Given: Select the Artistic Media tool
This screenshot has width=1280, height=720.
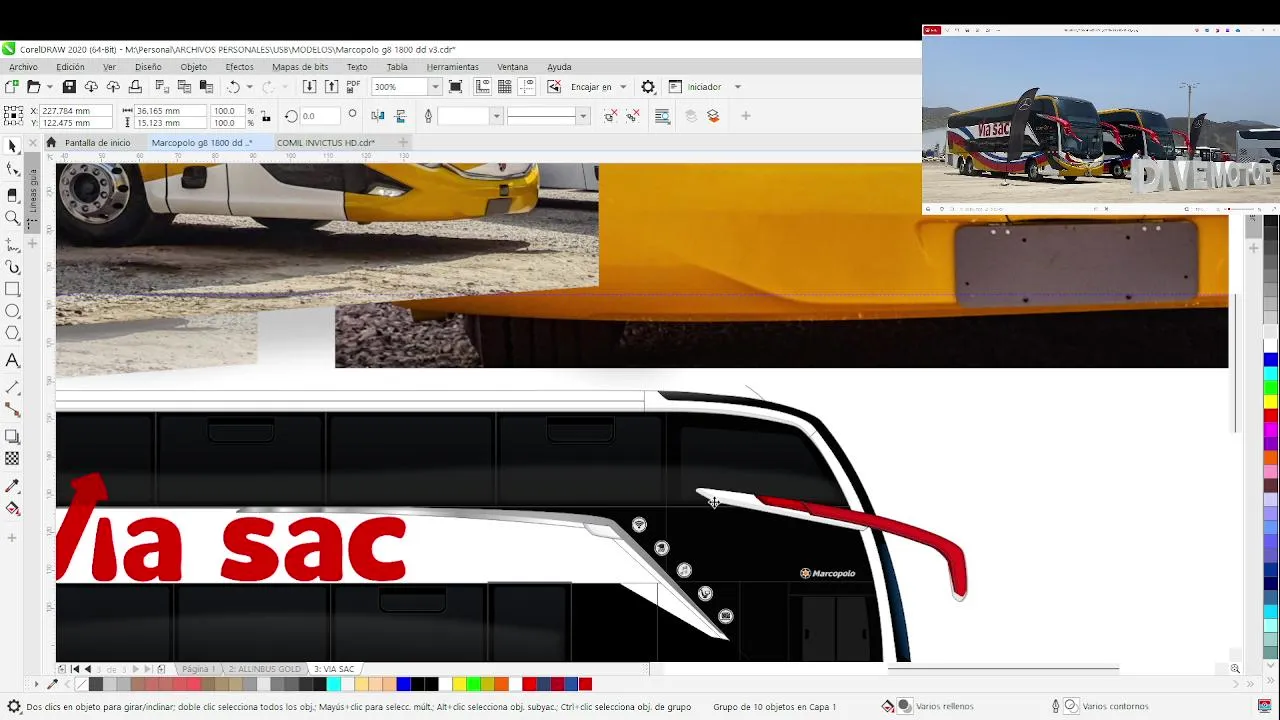Looking at the screenshot, I should pos(12,267).
